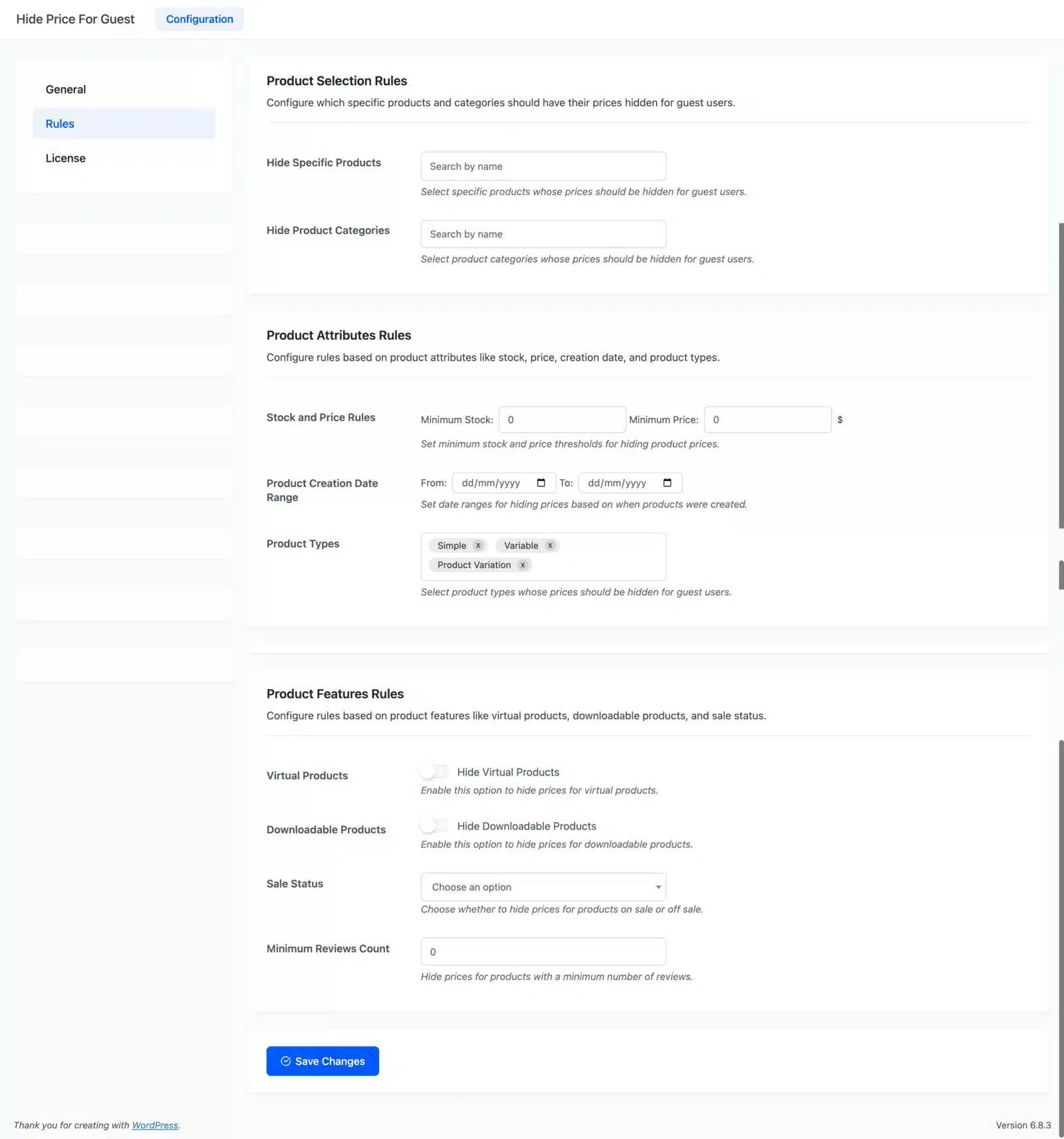This screenshot has width=1064, height=1139.
Task: Remove the Product Variation tag
Action: [523, 565]
